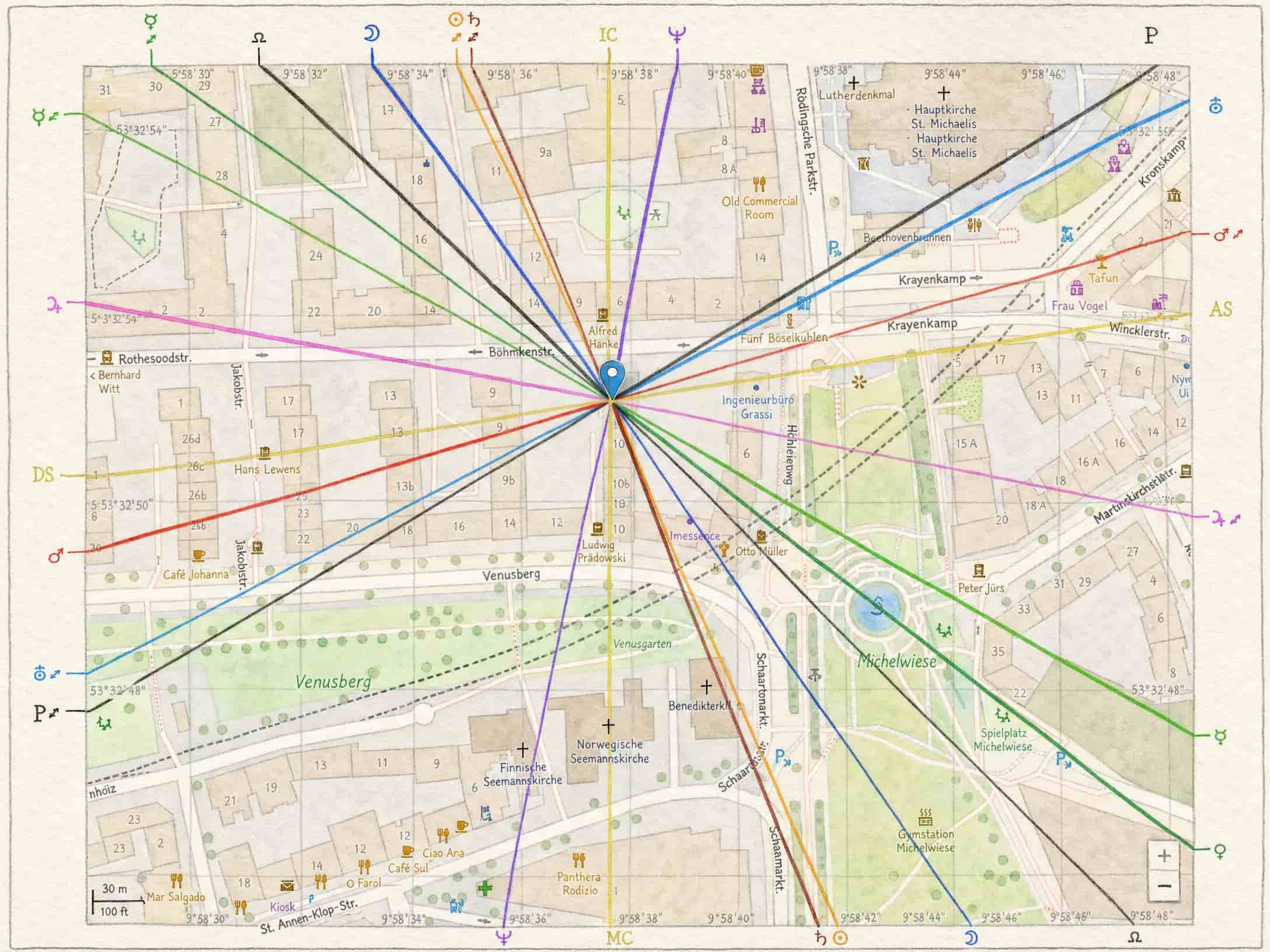Zoom in with the plus button
The height and width of the screenshot is (952, 1270).
[1164, 856]
